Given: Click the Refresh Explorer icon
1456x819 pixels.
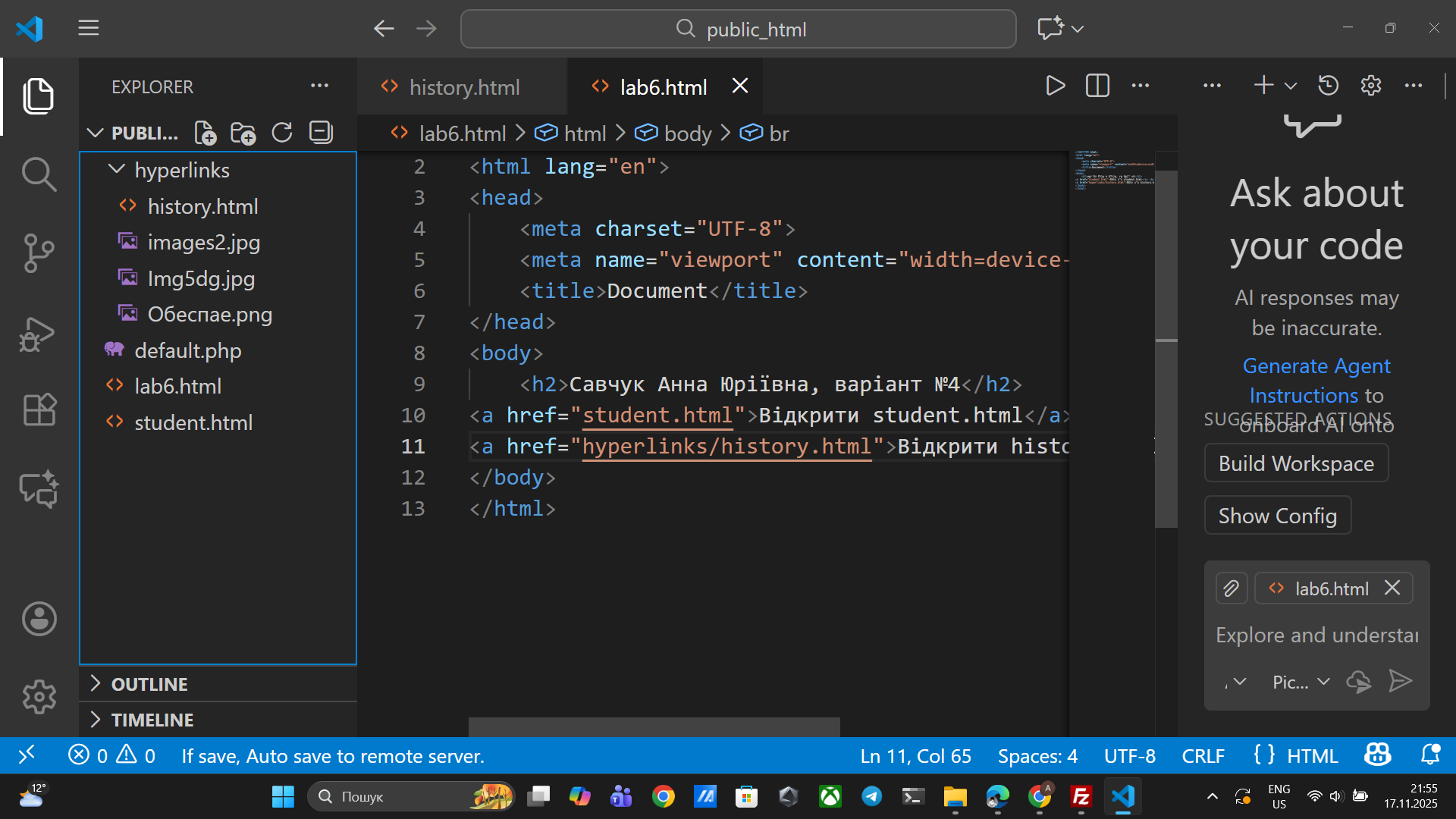Looking at the screenshot, I should point(282,133).
